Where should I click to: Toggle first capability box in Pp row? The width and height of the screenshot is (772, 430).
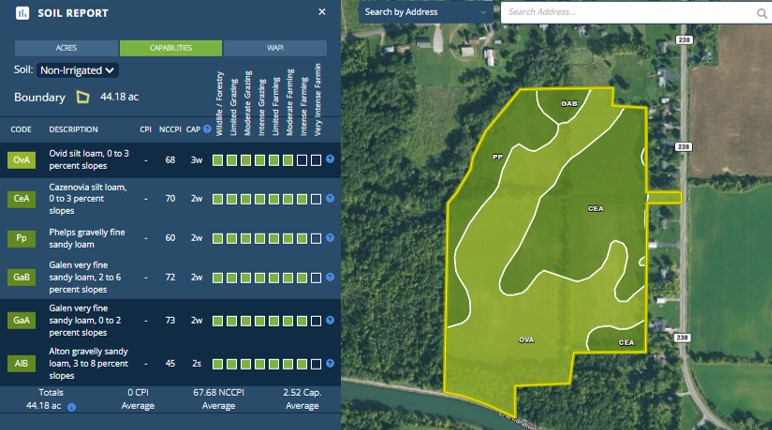click(x=217, y=238)
